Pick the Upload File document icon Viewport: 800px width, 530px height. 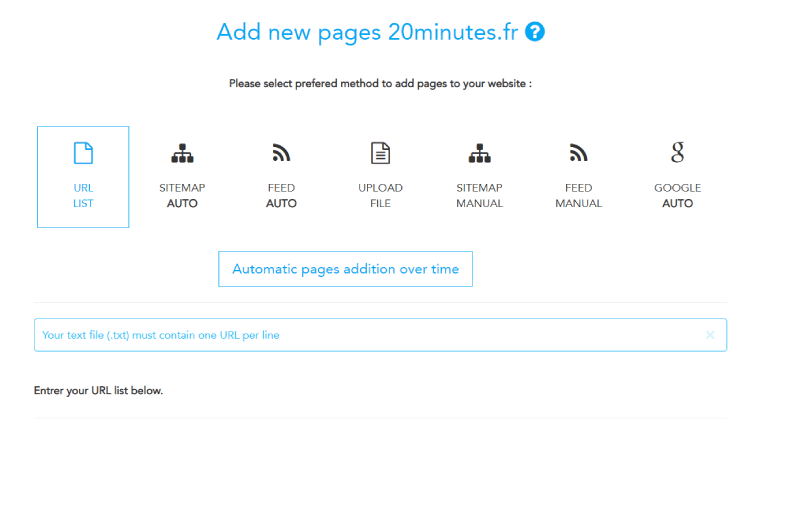pos(380,153)
